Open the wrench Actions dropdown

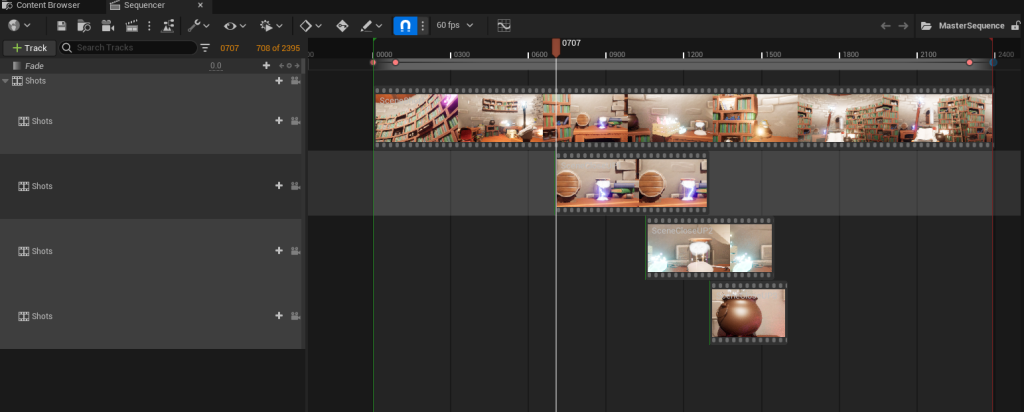coord(199,25)
